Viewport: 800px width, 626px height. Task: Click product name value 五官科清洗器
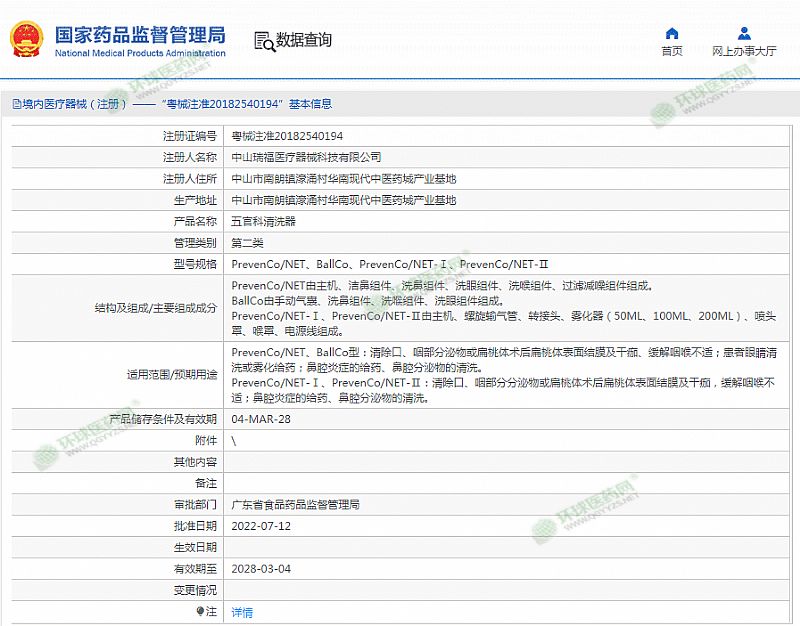coord(263,221)
